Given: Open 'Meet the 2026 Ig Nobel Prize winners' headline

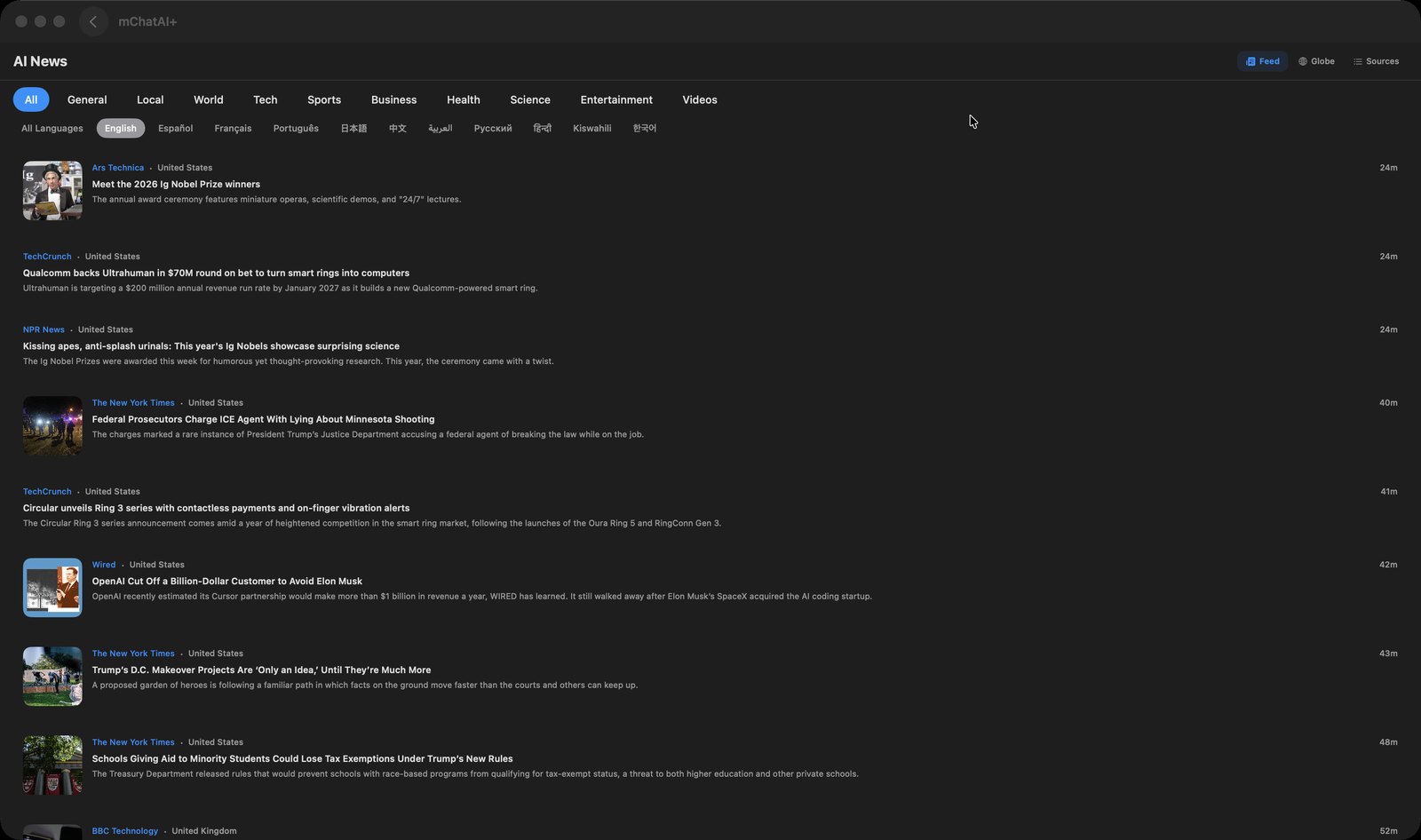Looking at the screenshot, I should click(x=176, y=184).
